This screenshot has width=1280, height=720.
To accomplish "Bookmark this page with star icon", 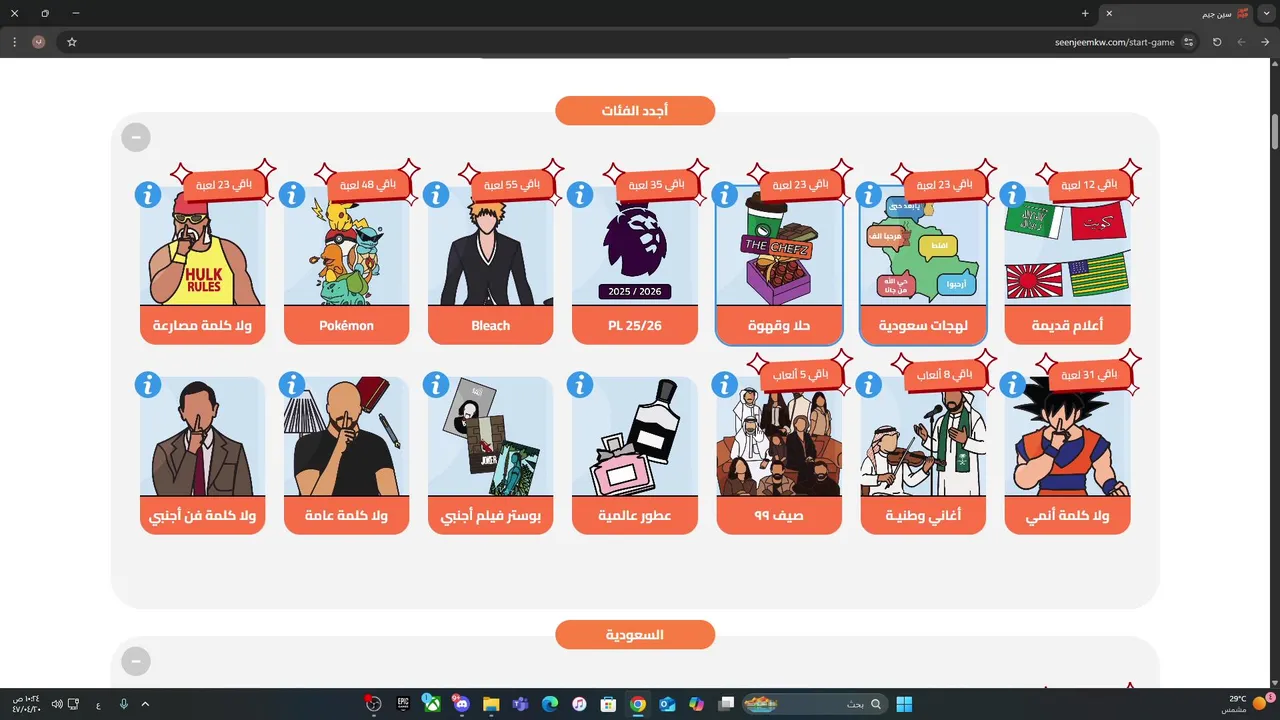I will point(72,42).
